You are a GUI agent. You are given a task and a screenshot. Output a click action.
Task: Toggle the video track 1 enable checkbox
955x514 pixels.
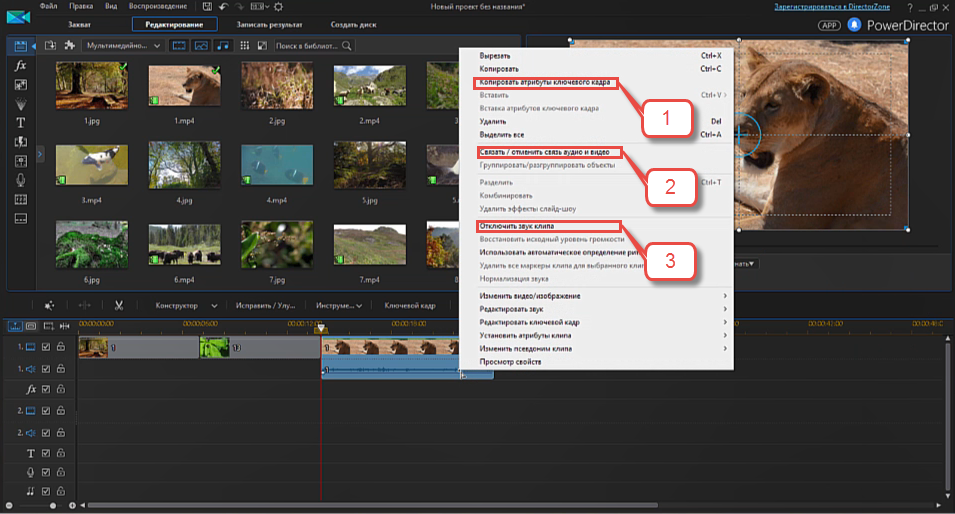(x=46, y=347)
